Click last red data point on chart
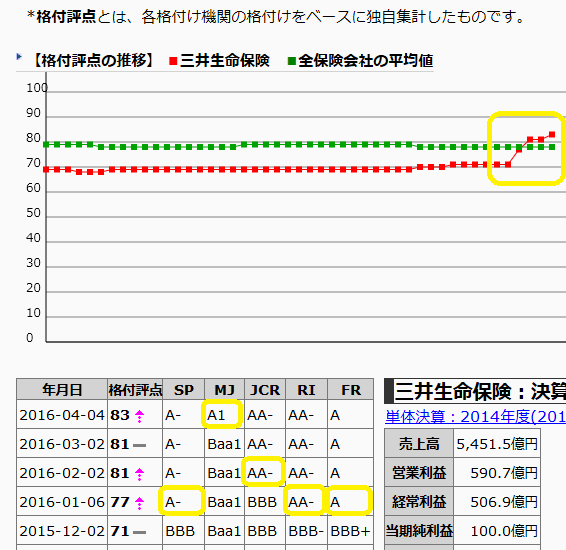Image resolution: width=566 pixels, height=550 pixels. click(552, 135)
